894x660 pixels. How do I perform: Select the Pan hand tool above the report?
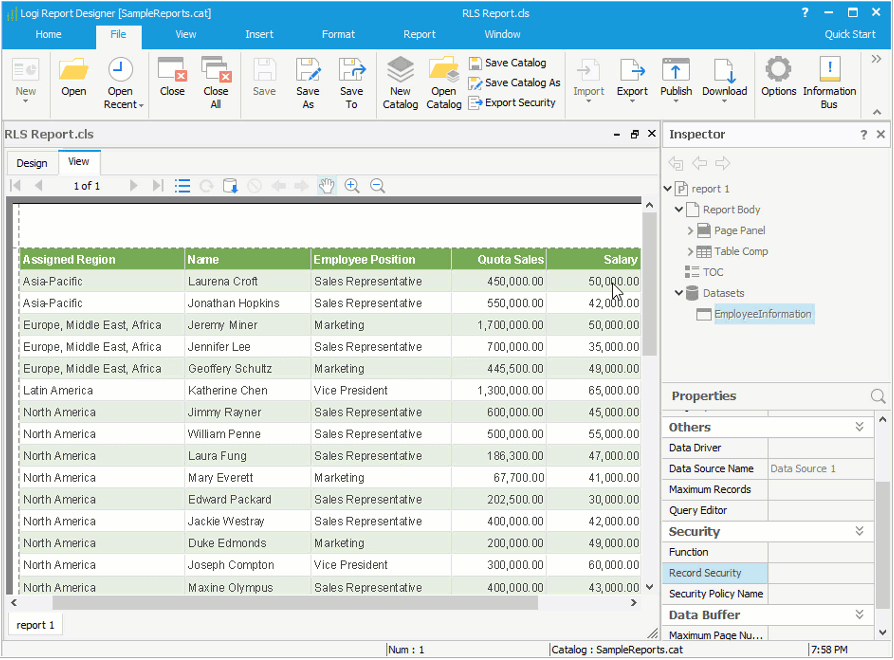[x=327, y=185]
